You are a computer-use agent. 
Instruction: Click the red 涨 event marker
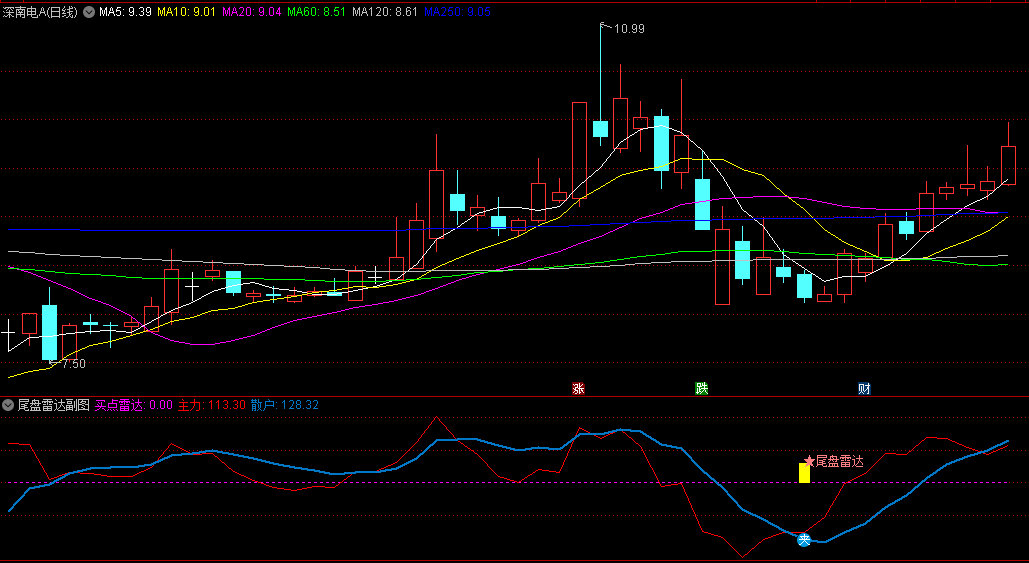point(578,389)
